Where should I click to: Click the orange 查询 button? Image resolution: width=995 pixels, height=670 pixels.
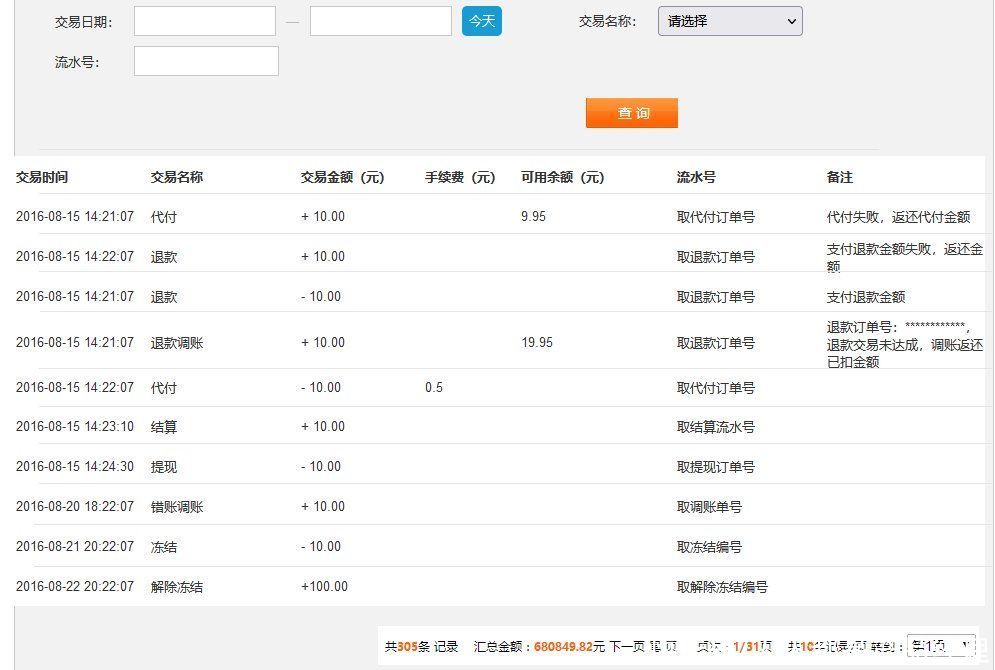click(x=631, y=113)
